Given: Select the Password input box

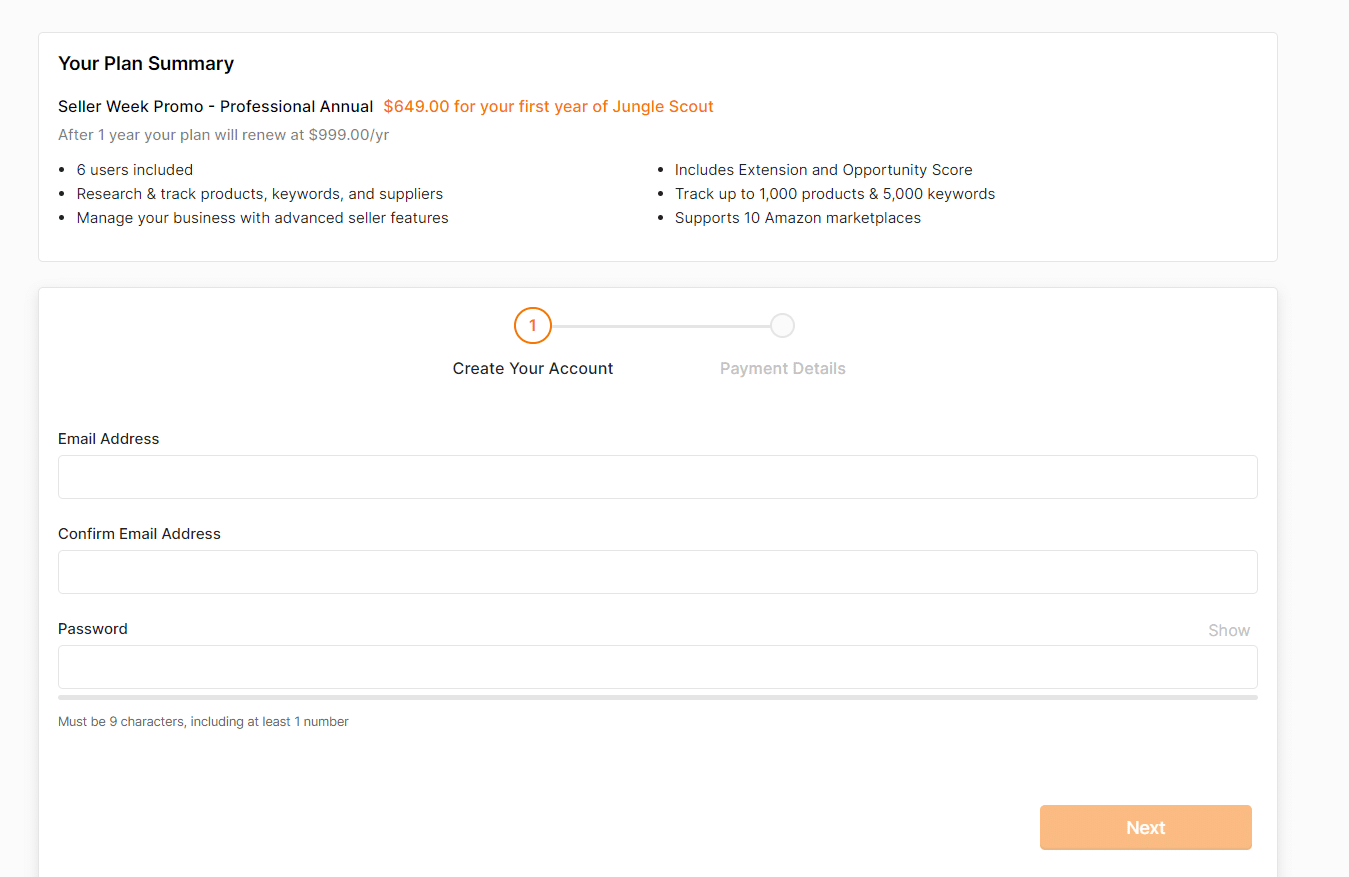Looking at the screenshot, I should 657,667.
